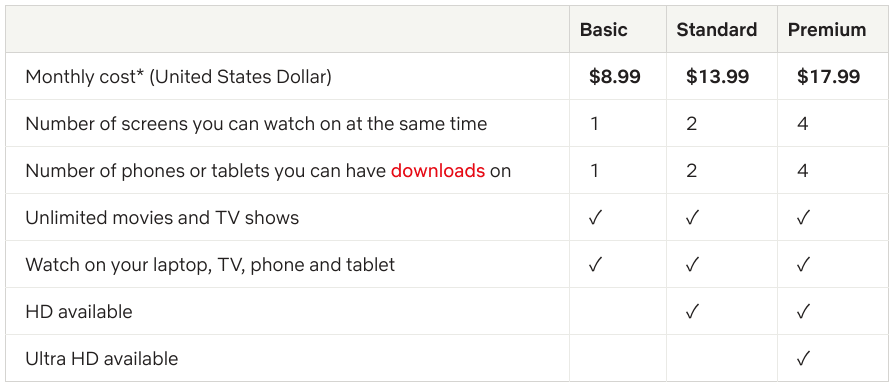Click Standard checkmark in HD available row
Image resolution: width=894 pixels, height=388 pixels.
point(692,312)
